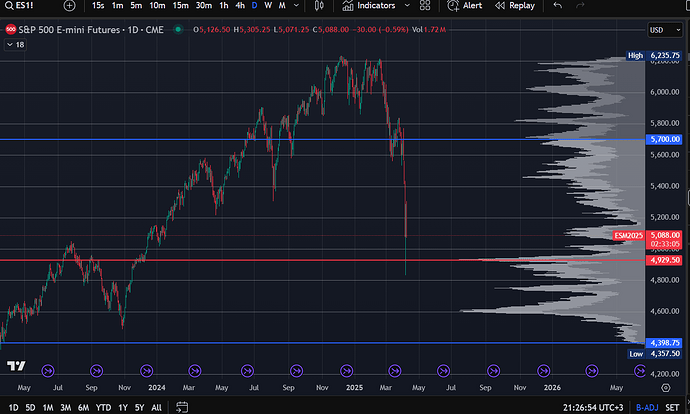This screenshot has width=690, height=414.
Task: Open the Indicators menu
Action: 368,6
